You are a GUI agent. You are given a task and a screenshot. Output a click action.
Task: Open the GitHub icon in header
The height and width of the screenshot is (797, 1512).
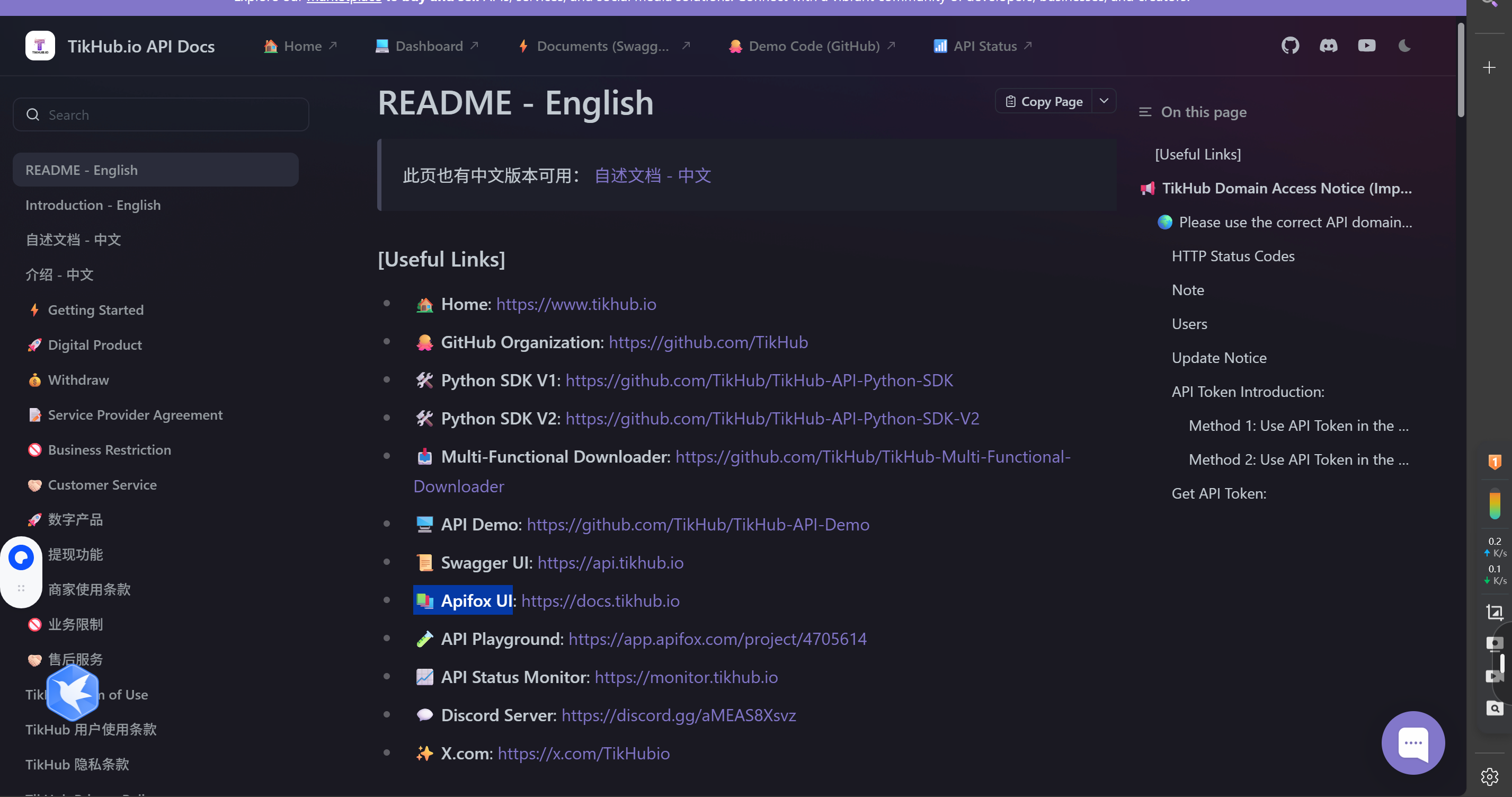tap(1290, 46)
